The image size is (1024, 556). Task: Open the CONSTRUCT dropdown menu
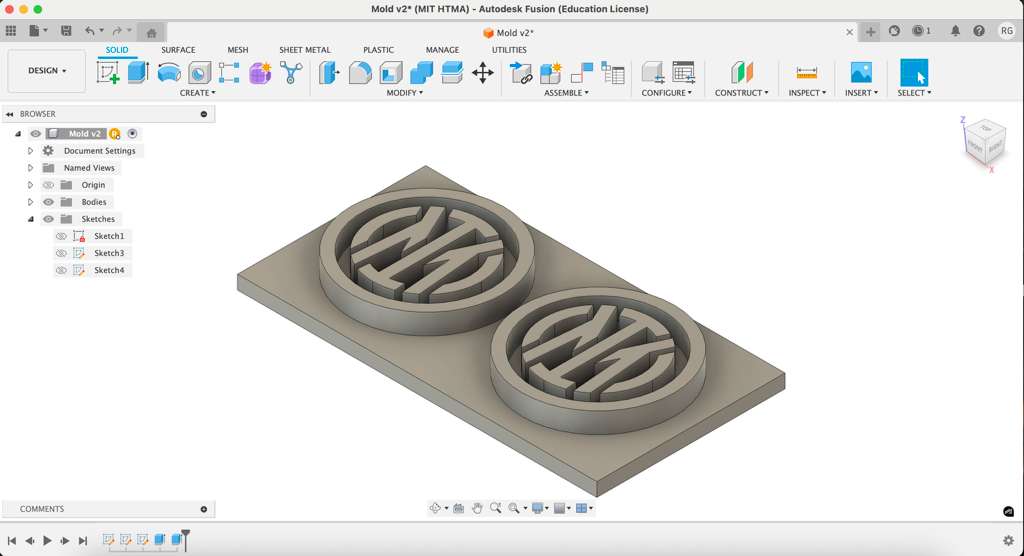coord(741,93)
